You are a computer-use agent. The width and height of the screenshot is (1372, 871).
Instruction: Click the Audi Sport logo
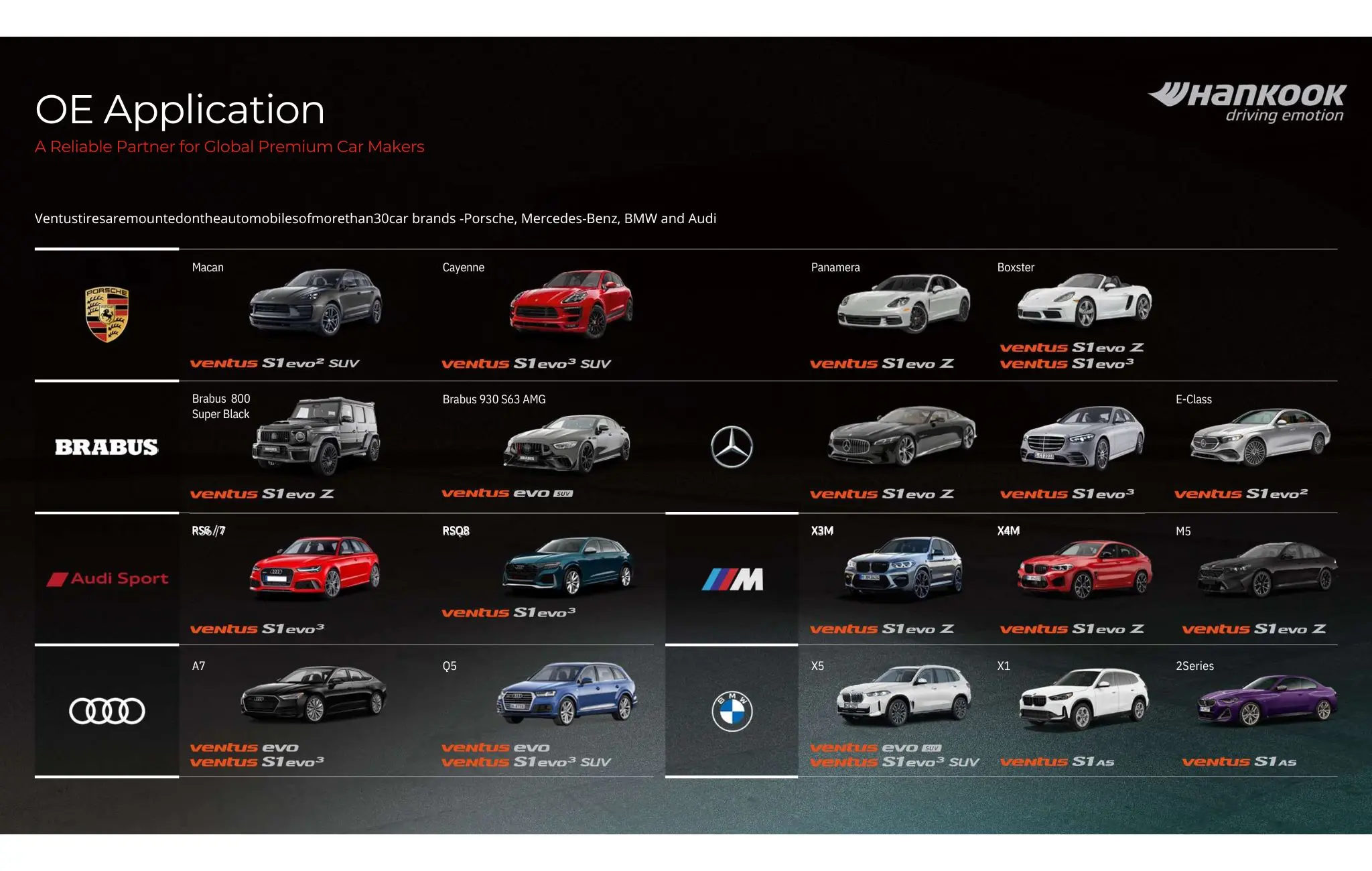[107, 578]
